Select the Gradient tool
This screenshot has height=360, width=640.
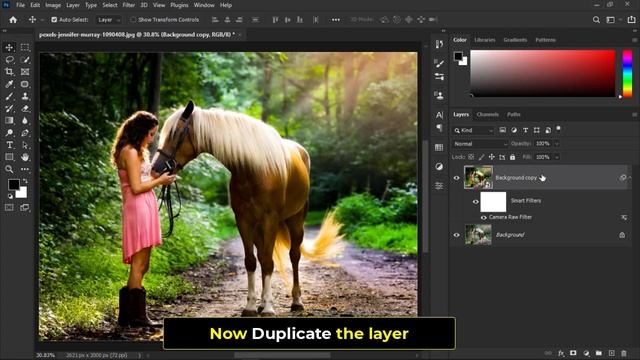pyautogui.click(x=9, y=120)
